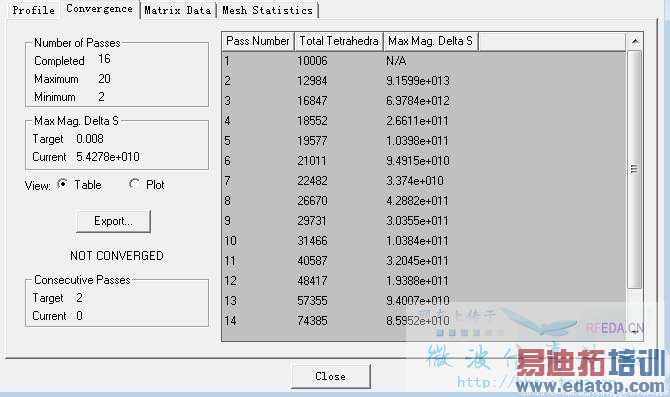Click the Close button

tap(331, 376)
